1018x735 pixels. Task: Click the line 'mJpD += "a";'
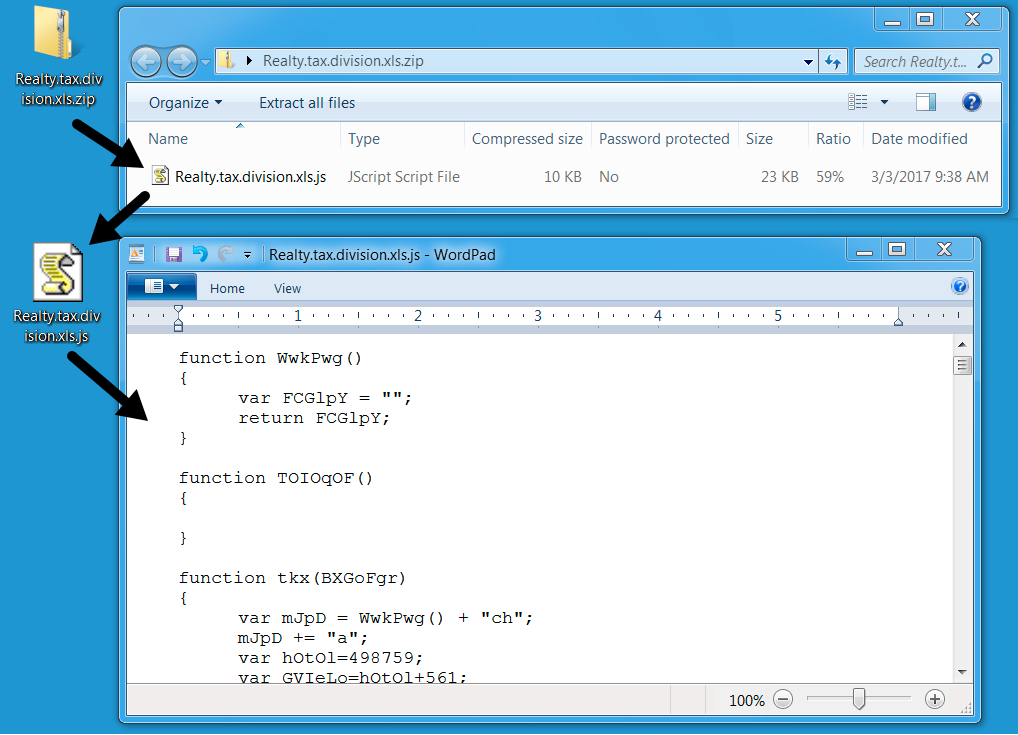point(303,638)
